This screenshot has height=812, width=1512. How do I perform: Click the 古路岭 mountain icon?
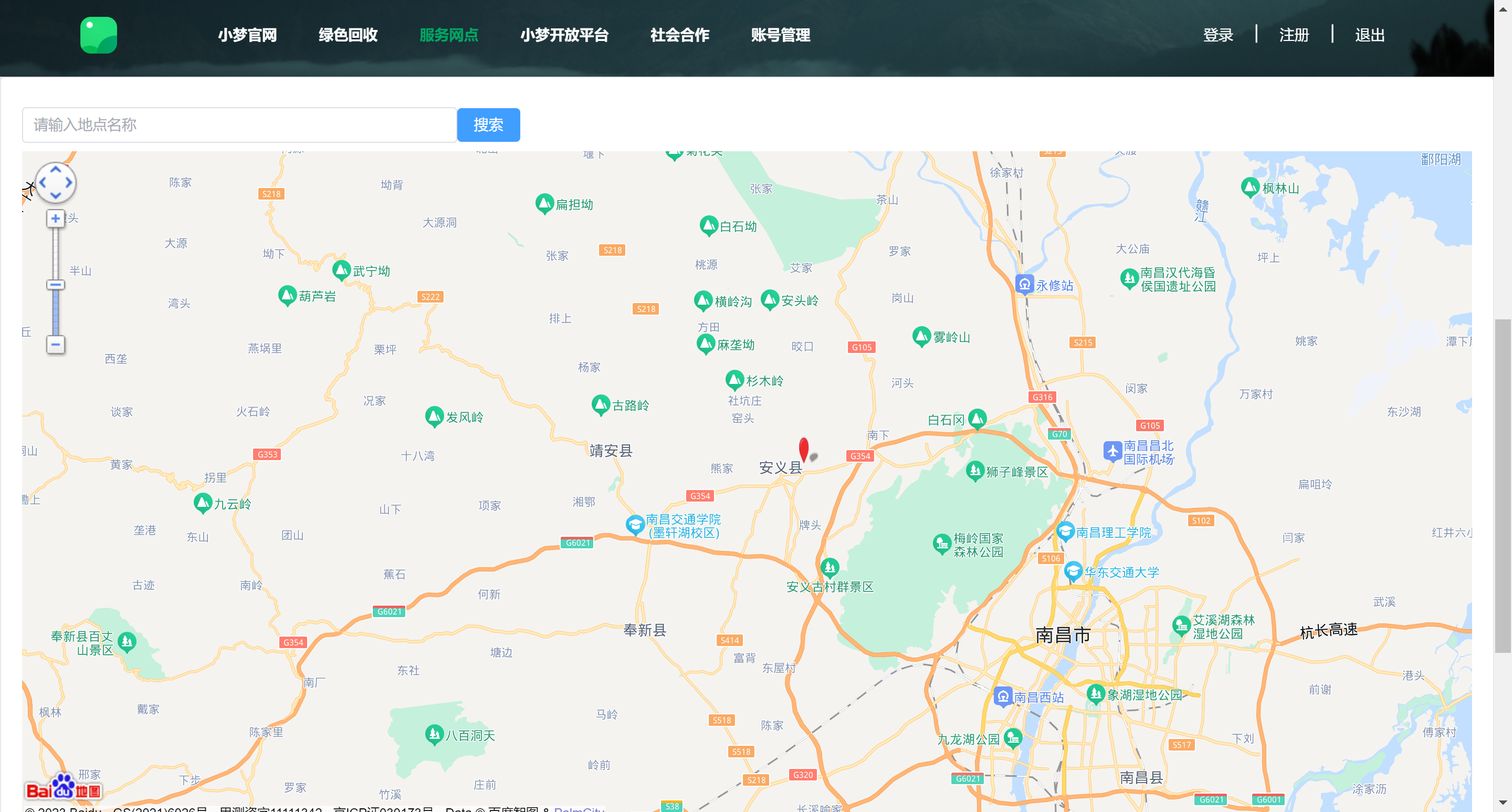click(601, 404)
